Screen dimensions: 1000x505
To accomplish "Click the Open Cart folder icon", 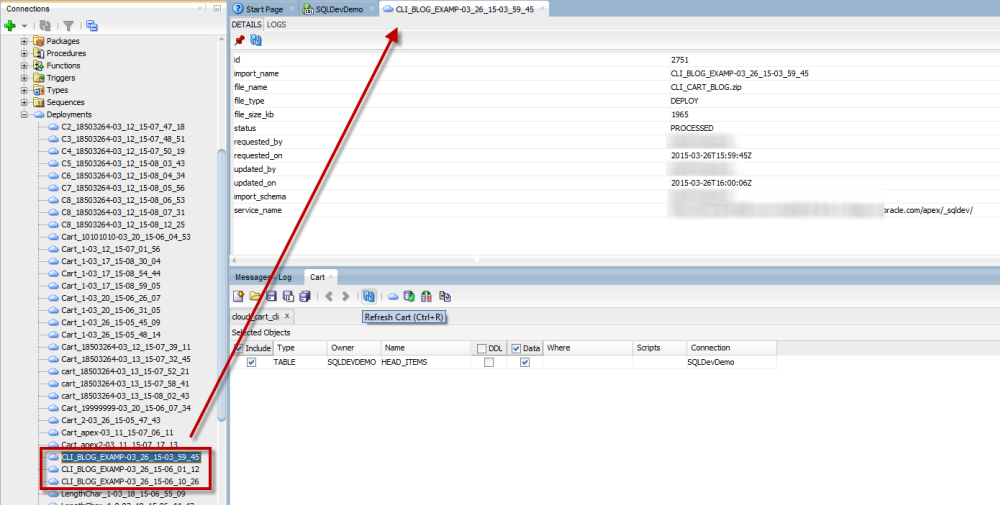I will click(x=254, y=296).
